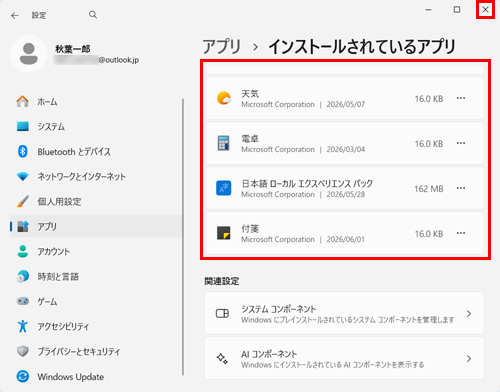
Task: Open Bluetooth とデバイス settings
Action: coord(96,151)
